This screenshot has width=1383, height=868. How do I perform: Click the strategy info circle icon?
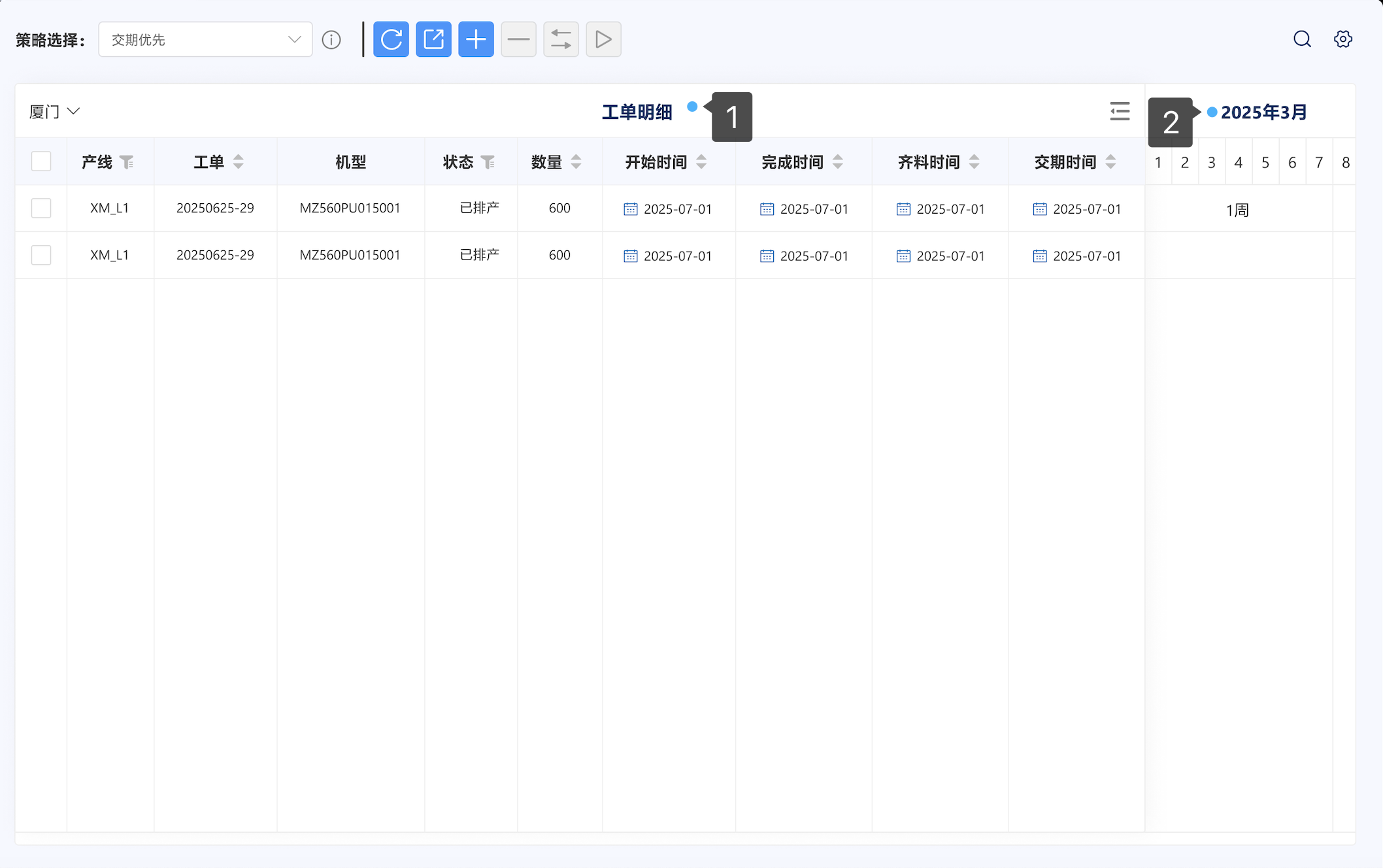(331, 40)
